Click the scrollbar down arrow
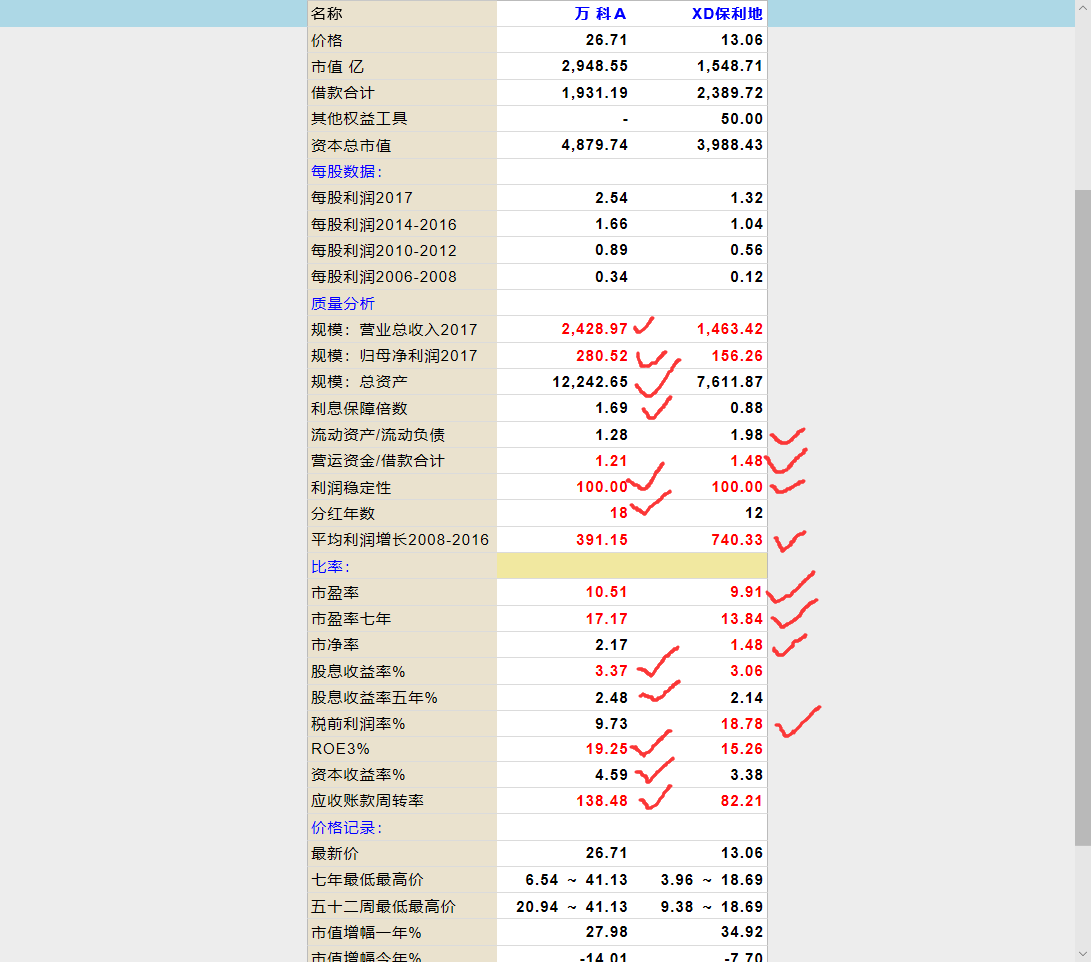 click(1083, 954)
